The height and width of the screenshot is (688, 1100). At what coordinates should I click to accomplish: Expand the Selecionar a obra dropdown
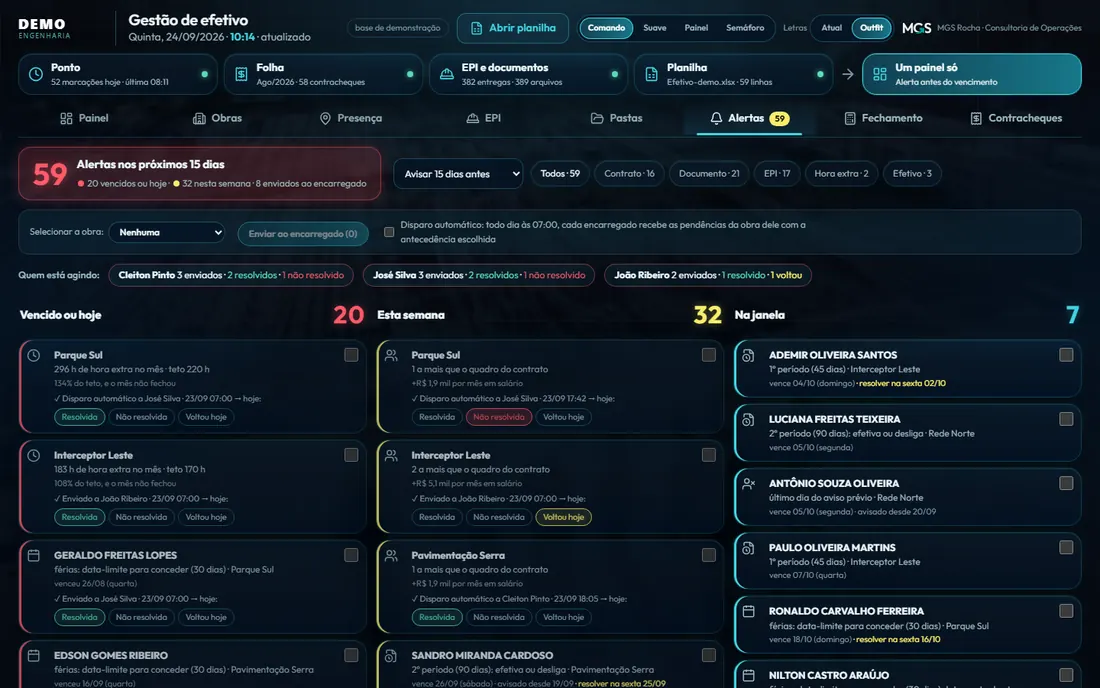[167, 232]
